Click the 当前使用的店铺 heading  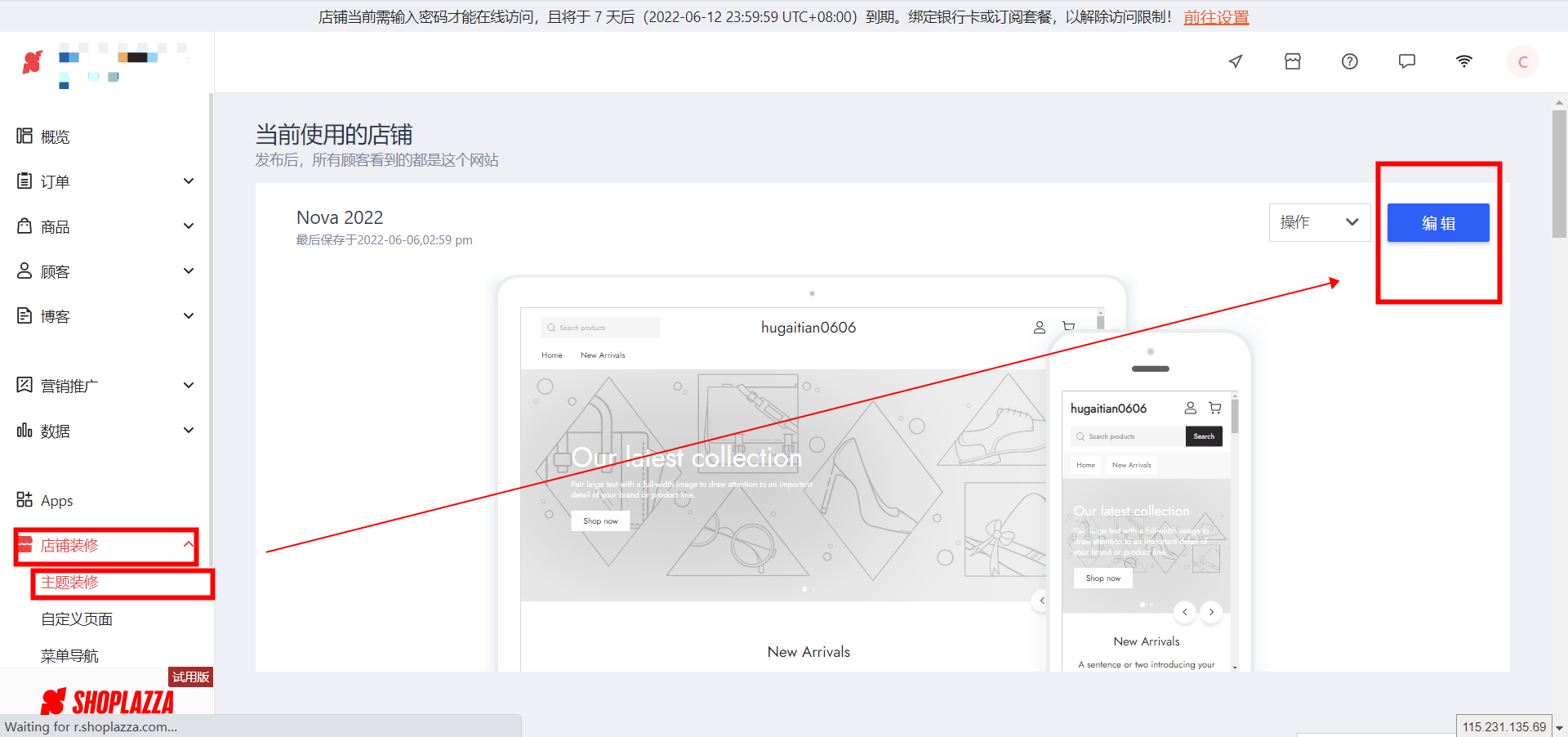pos(334,134)
